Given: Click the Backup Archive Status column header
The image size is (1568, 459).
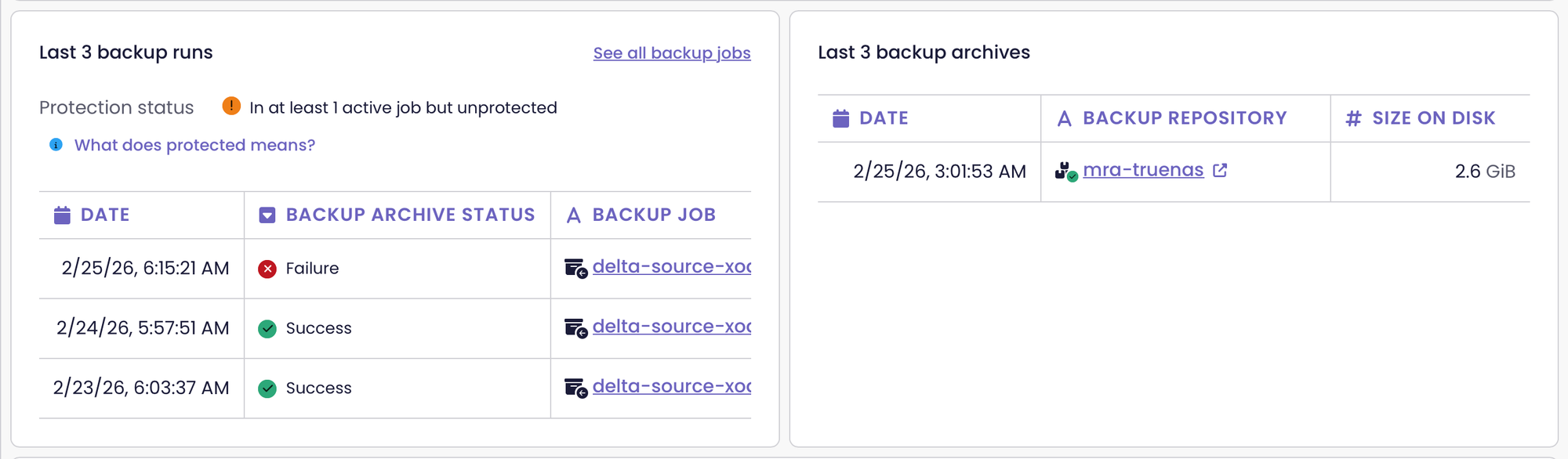Looking at the screenshot, I should coord(410,215).
